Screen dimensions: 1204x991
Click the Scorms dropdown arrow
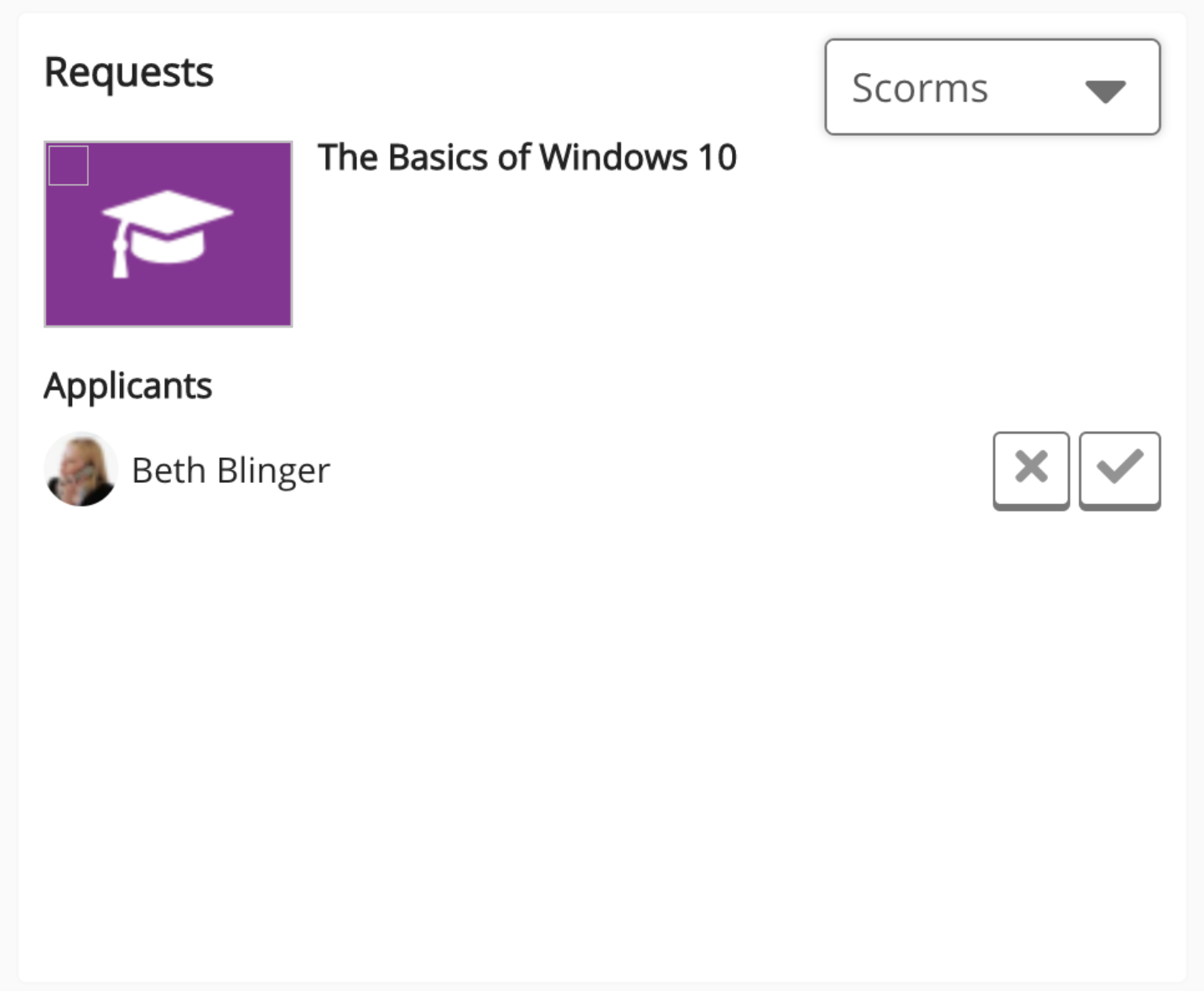coord(1105,91)
